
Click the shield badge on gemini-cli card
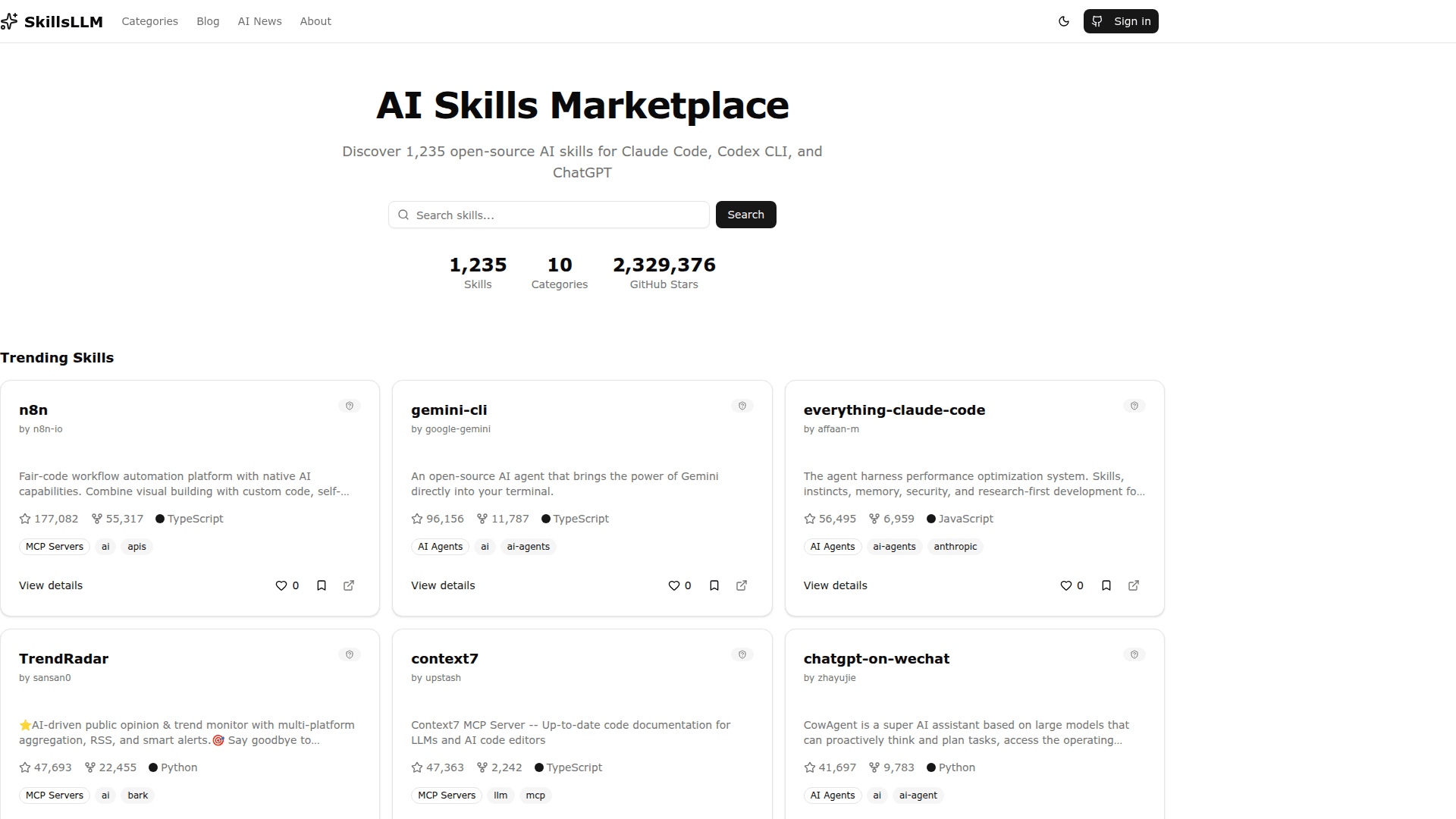point(742,406)
